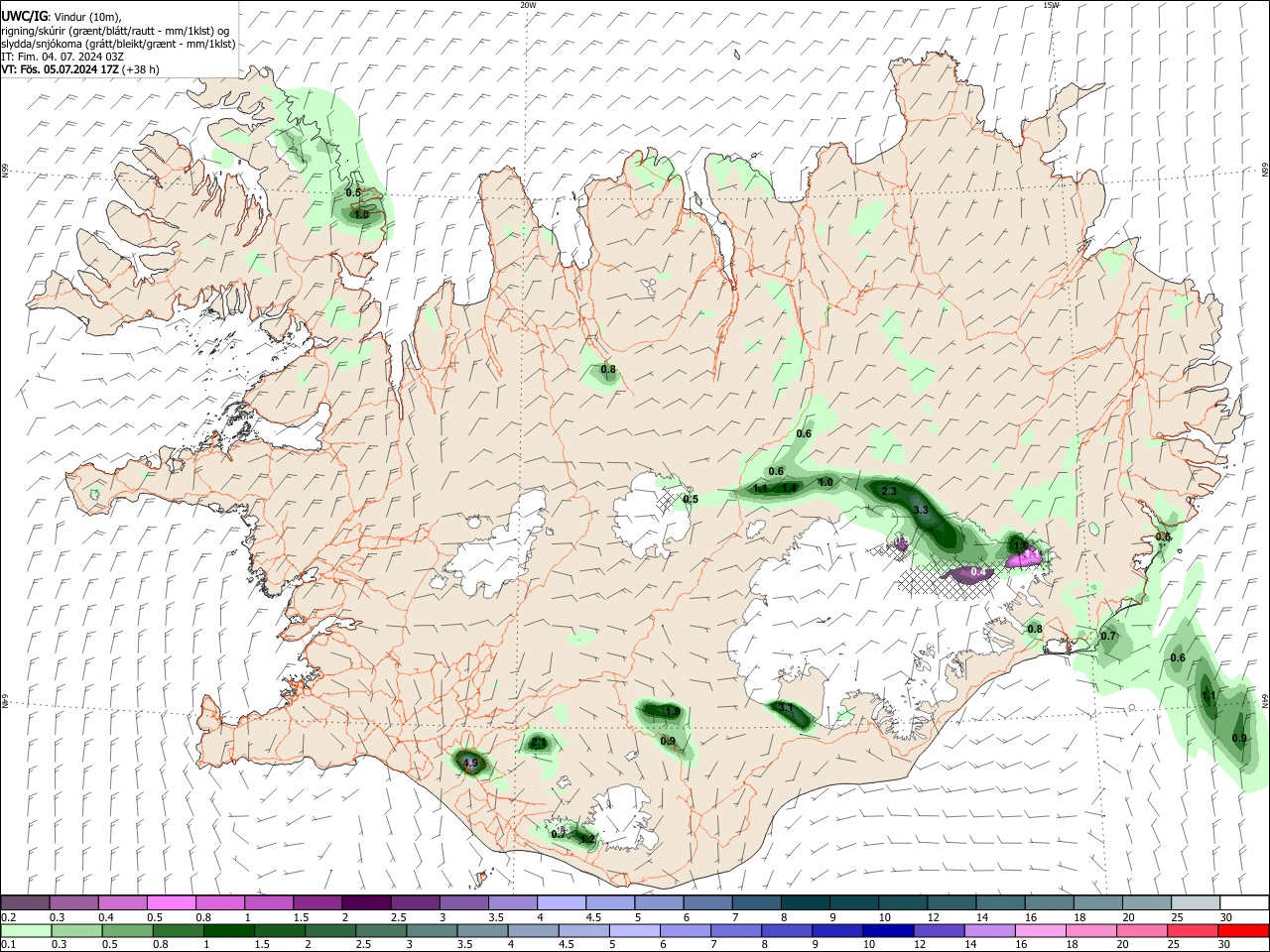Select the bright red rain swatch above 30
This screenshot has width=1270, height=952.
(x=1244, y=931)
